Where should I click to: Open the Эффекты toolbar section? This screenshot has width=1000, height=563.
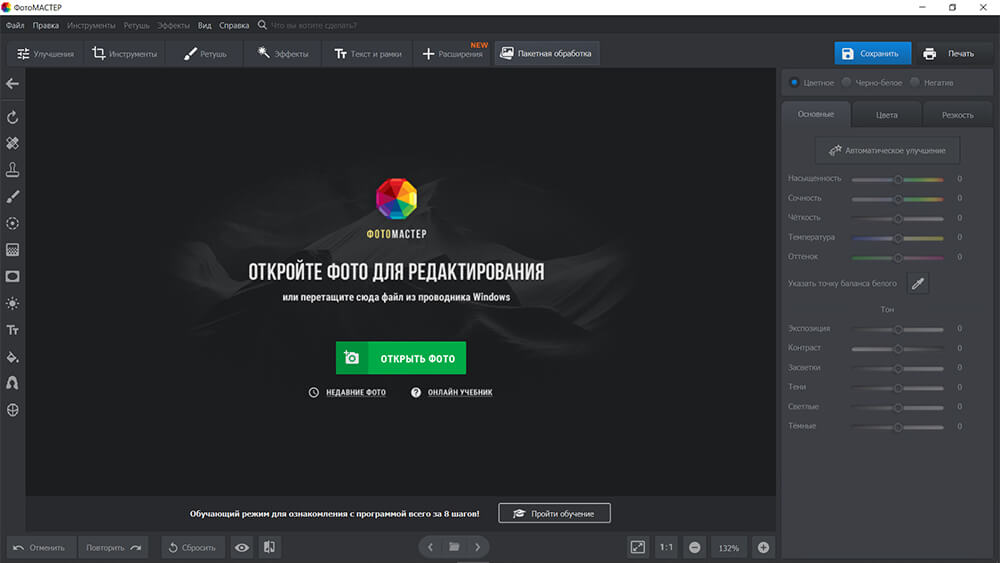(x=283, y=54)
